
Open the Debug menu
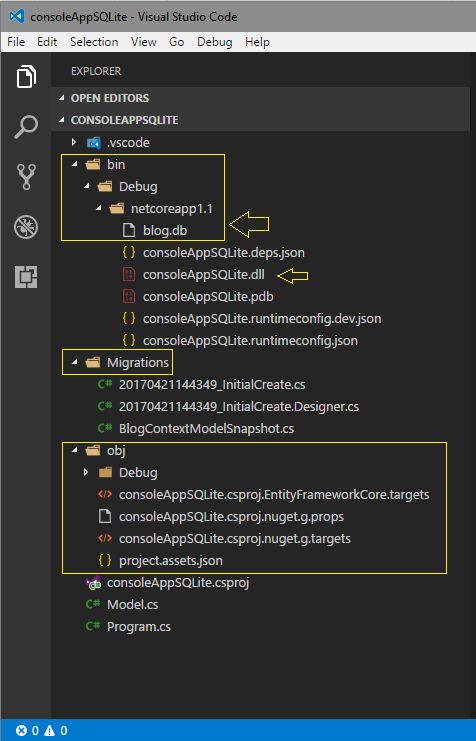tap(215, 42)
